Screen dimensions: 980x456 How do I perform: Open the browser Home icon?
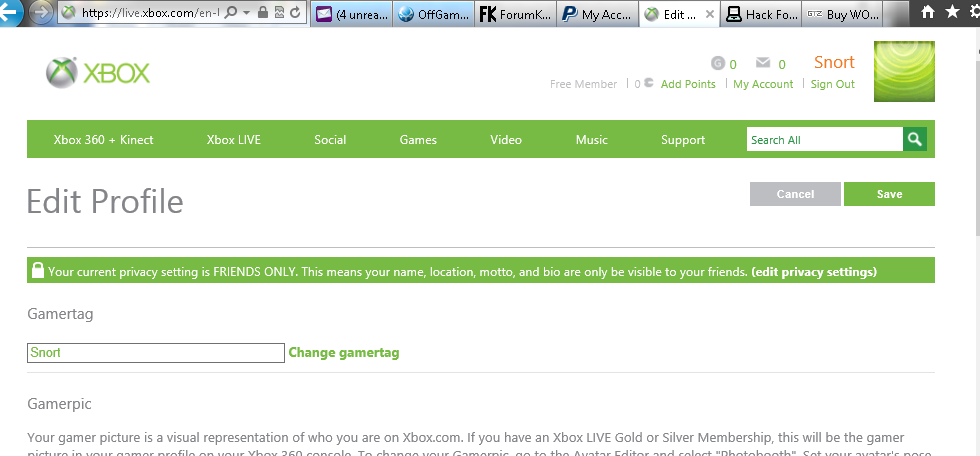pos(928,11)
